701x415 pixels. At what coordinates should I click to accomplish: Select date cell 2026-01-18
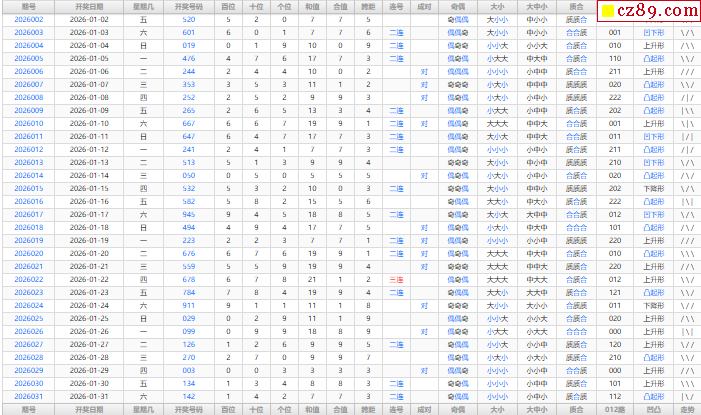tap(89, 228)
